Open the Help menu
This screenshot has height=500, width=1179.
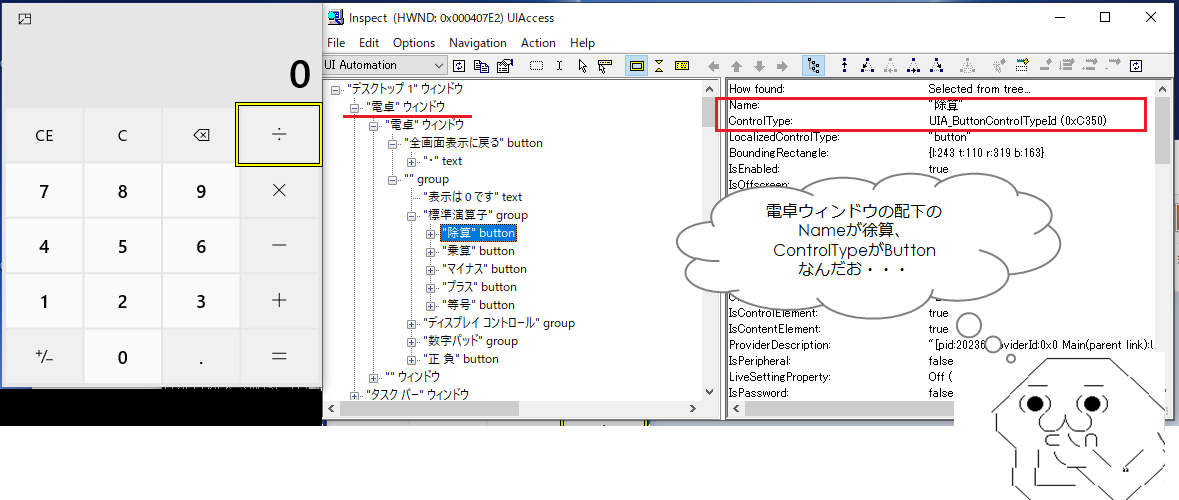pyautogui.click(x=582, y=43)
